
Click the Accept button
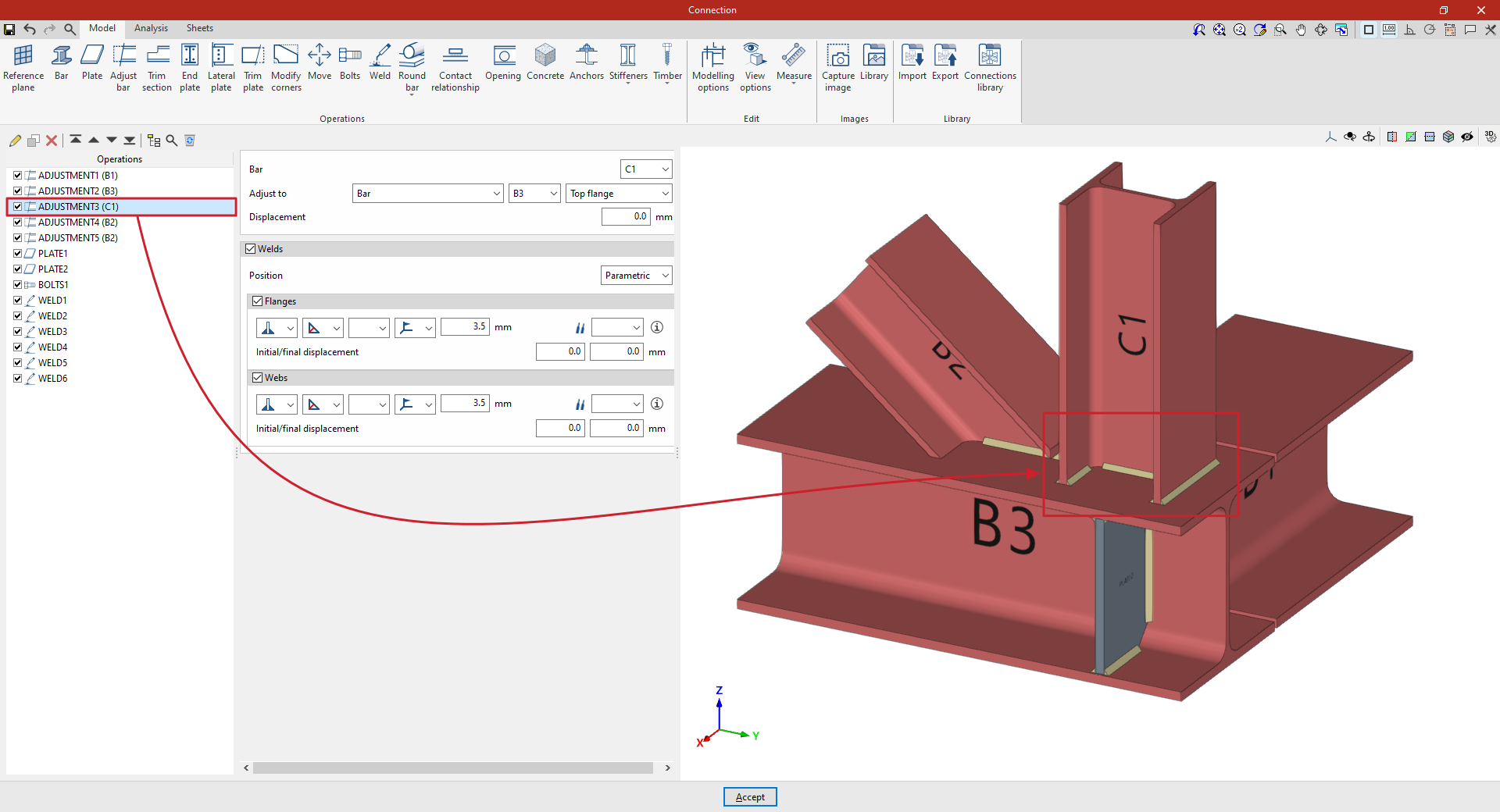pyautogui.click(x=750, y=797)
